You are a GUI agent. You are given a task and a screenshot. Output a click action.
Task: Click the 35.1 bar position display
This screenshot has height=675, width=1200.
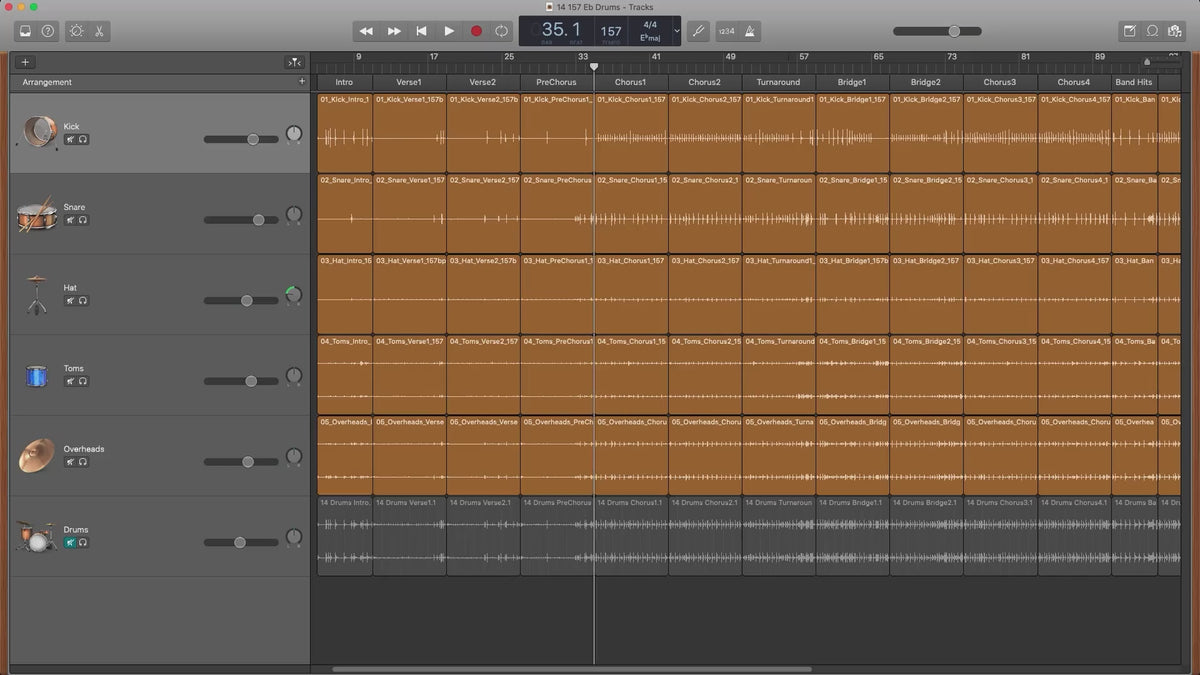[561, 30]
